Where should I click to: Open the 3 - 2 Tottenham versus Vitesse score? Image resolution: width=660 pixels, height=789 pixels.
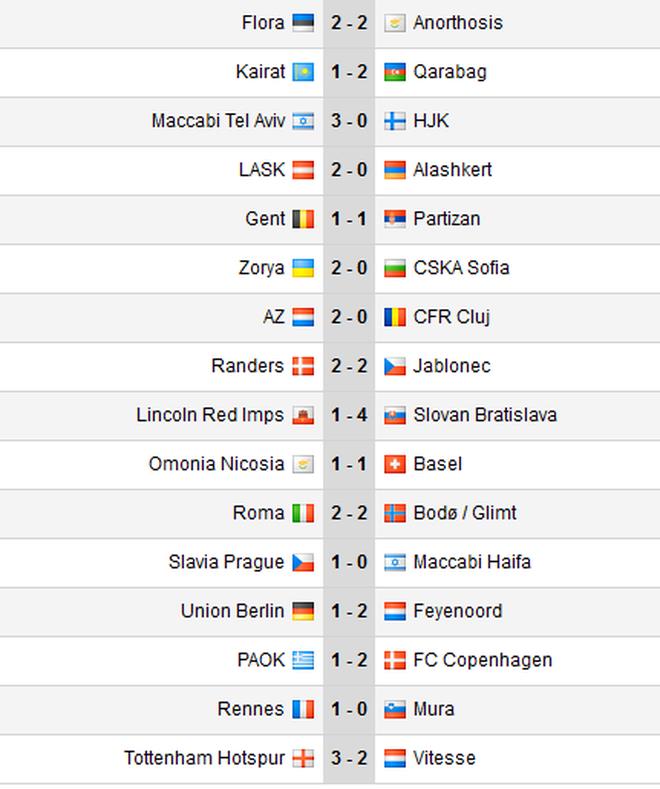pyautogui.click(x=348, y=758)
